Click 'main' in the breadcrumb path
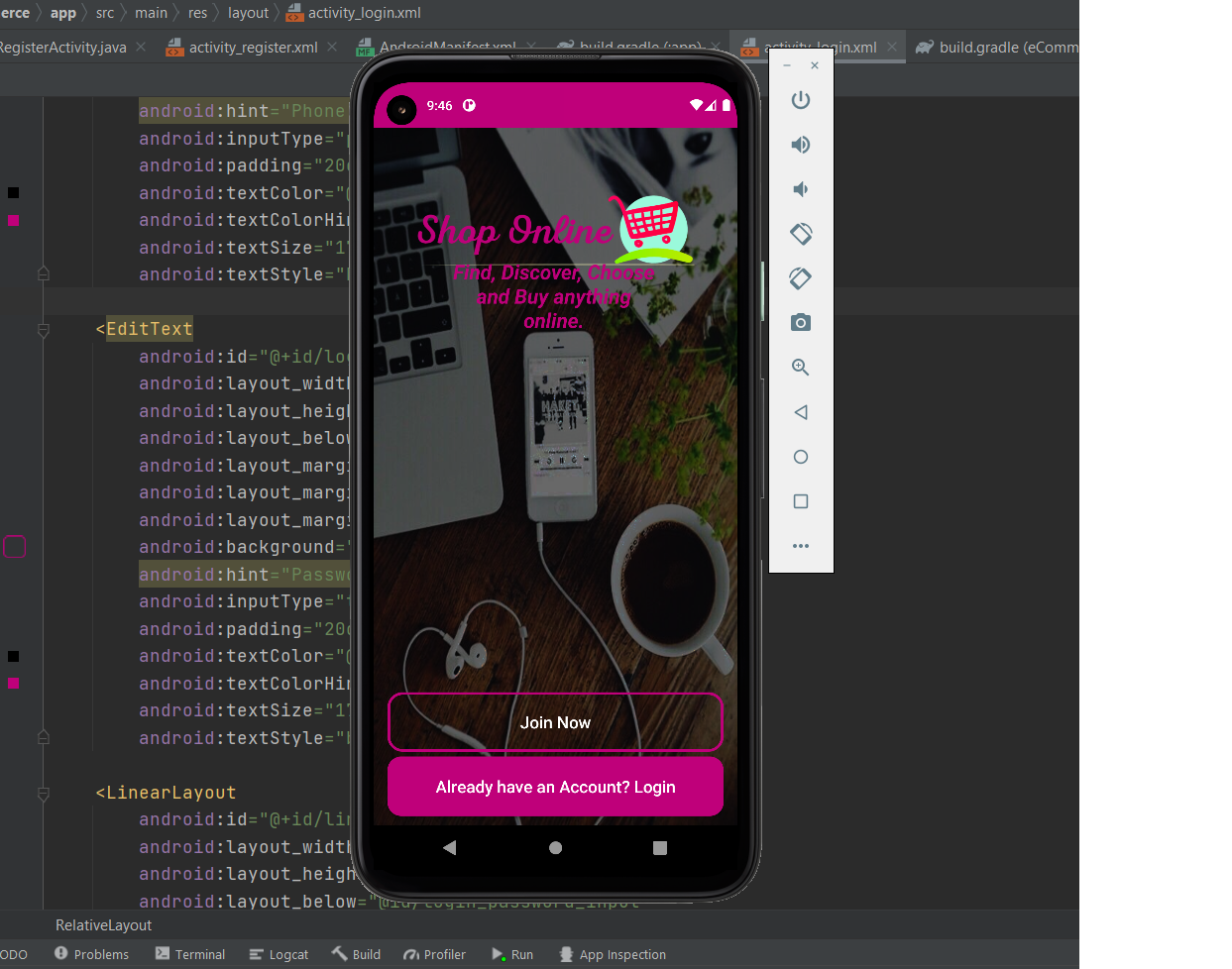This screenshot has width=1232, height=969. pyautogui.click(x=151, y=13)
